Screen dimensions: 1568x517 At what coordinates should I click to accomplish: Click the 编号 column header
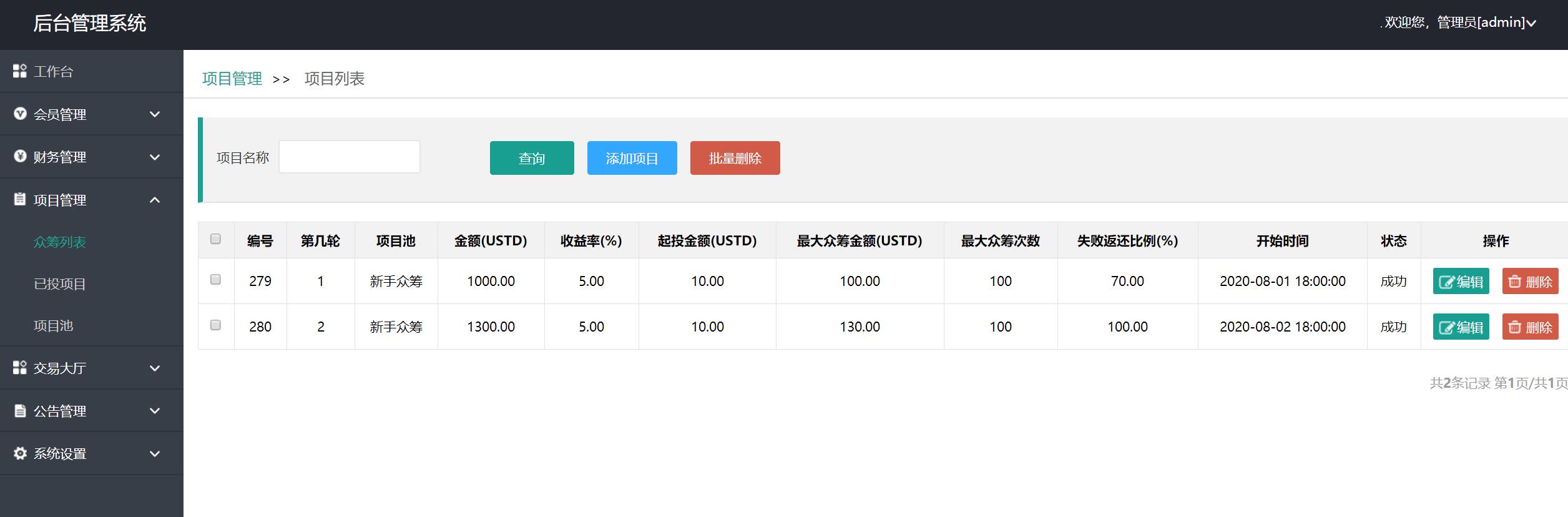tap(260, 241)
